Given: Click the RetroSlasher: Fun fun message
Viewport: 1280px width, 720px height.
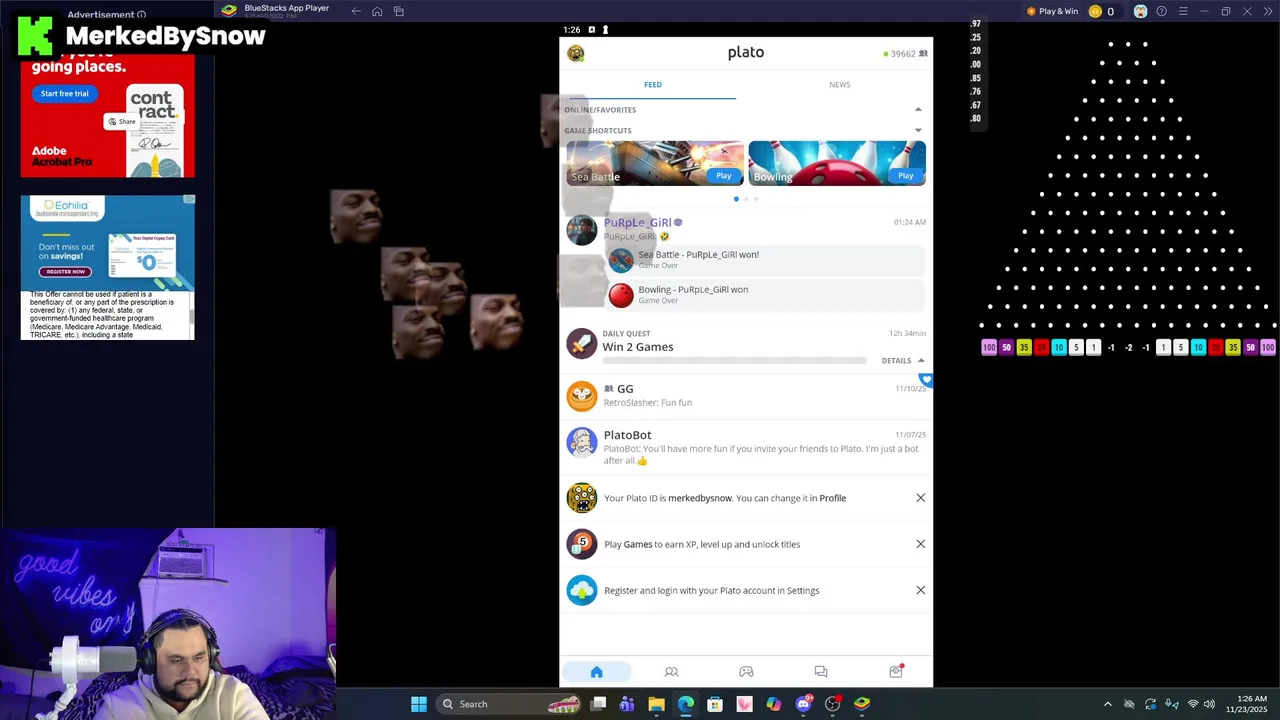Looking at the screenshot, I should click(648, 403).
